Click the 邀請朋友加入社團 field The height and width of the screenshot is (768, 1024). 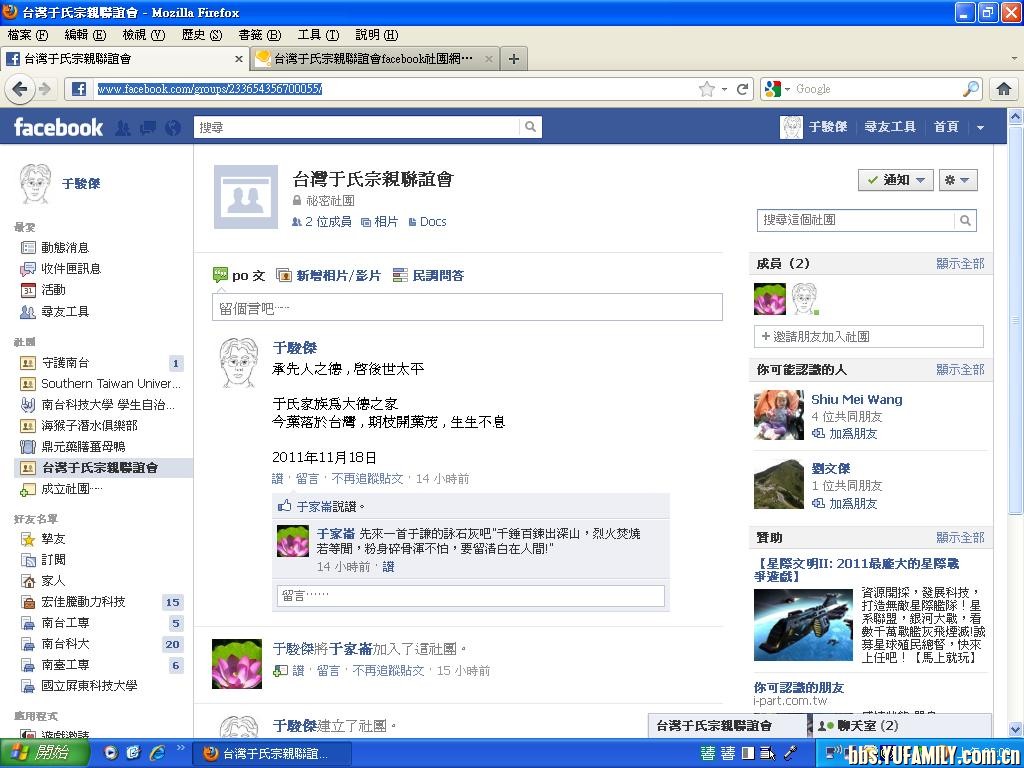(x=868, y=337)
